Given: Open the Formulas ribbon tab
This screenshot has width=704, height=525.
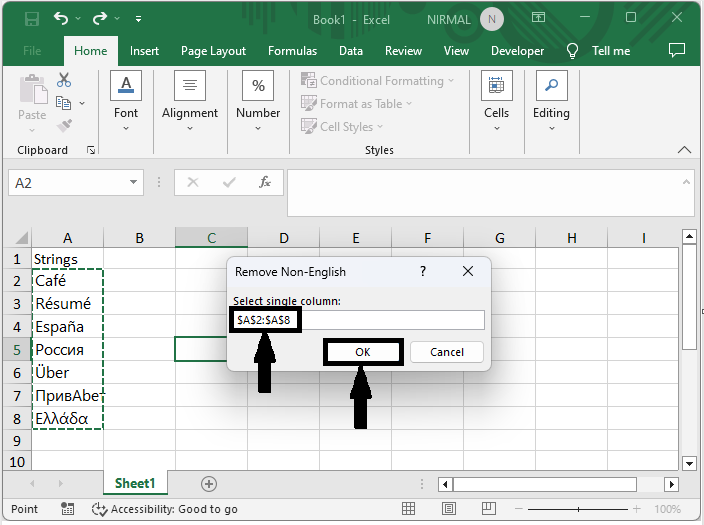Looking at the screenshot, I should coord(292,51).
